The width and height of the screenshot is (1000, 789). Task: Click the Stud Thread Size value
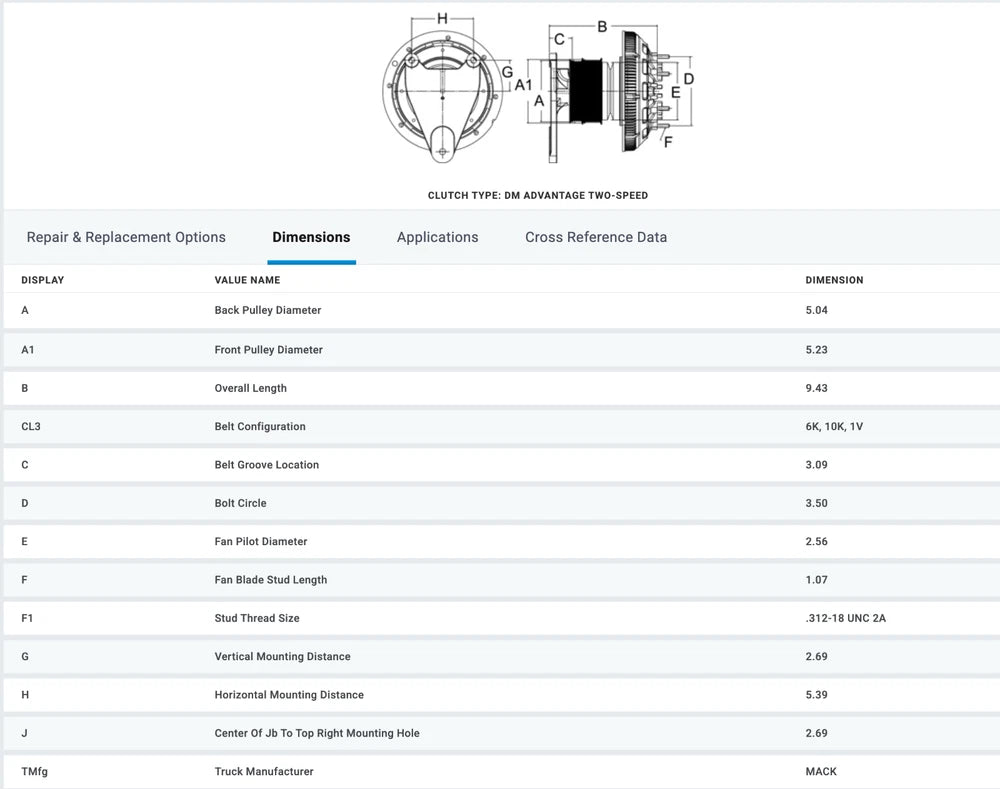pyautogui.click(x=845, y=618)
